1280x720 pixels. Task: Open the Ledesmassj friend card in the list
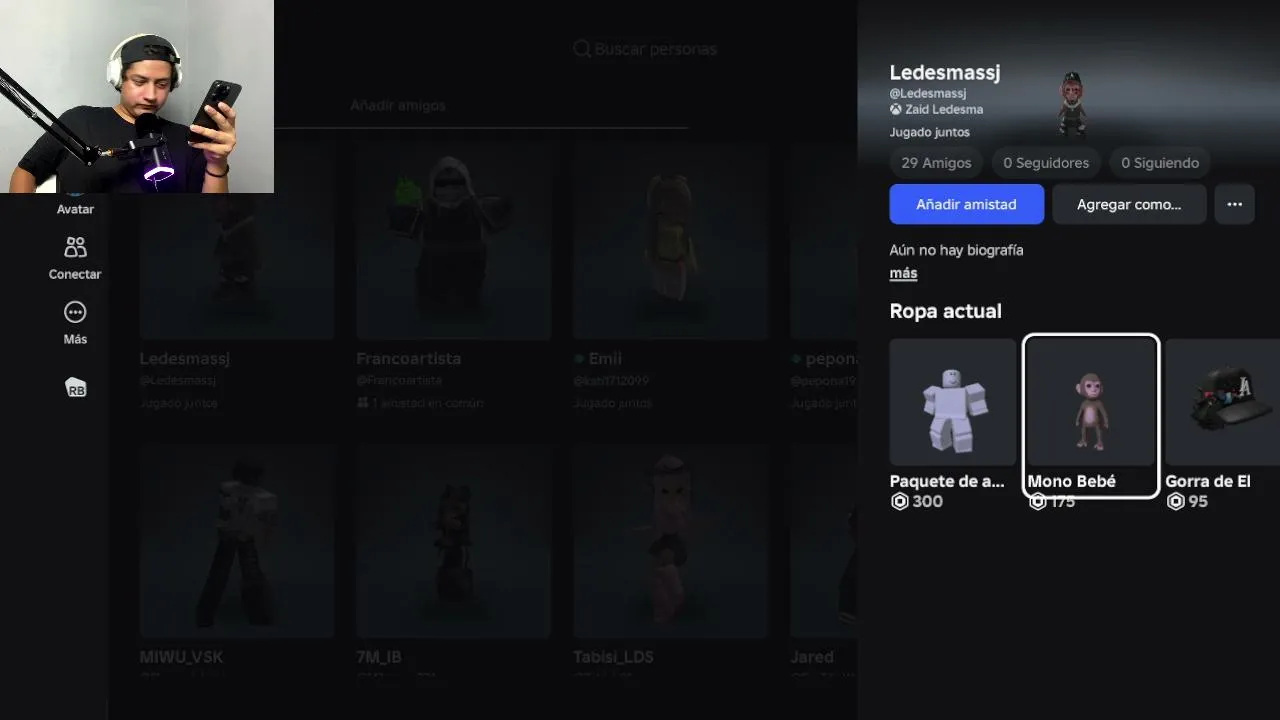(x=237, y=278)
